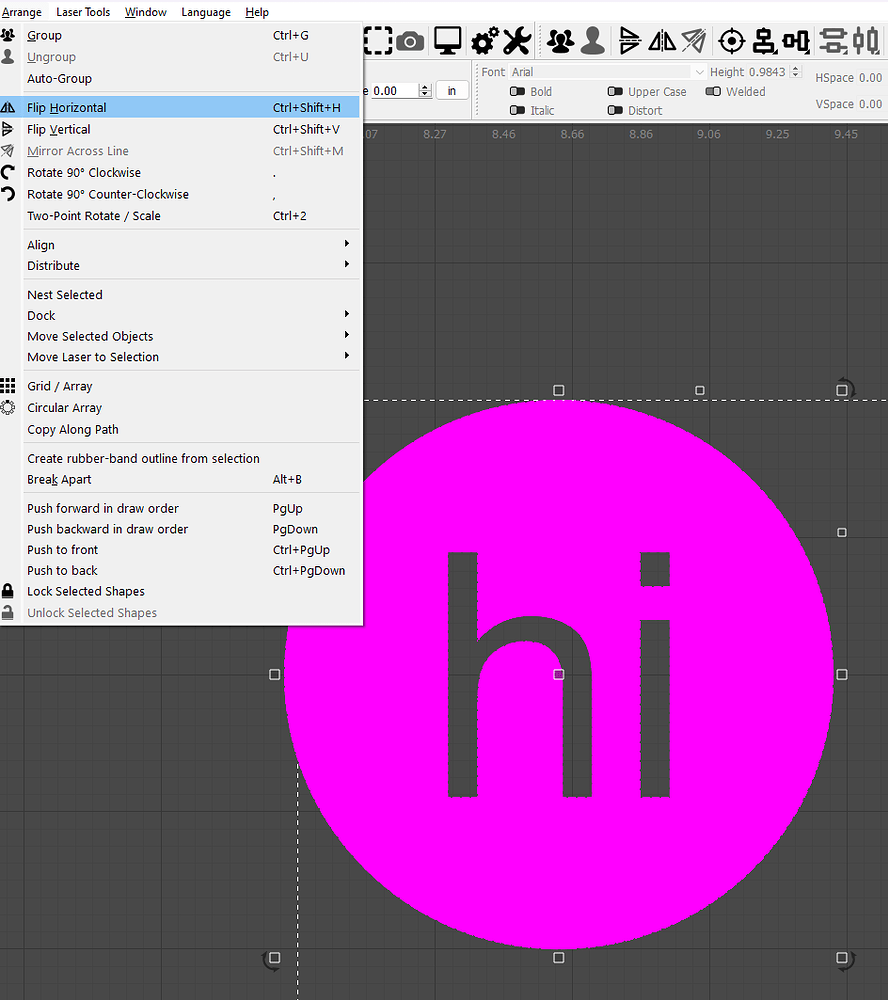
Task: Click the Group objects toolbar icon
Action: pyautogui.click(x=561, y=40)
